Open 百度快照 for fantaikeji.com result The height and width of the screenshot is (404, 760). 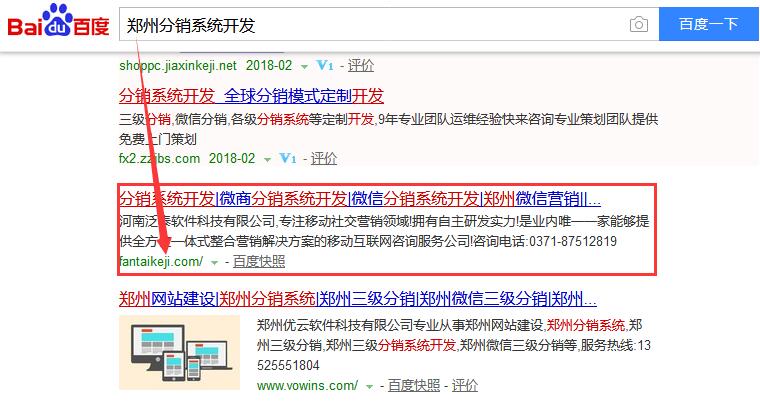(259, 261)
